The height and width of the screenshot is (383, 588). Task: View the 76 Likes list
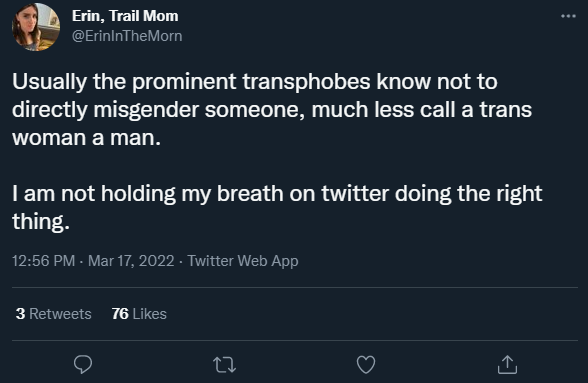point(139,314)
